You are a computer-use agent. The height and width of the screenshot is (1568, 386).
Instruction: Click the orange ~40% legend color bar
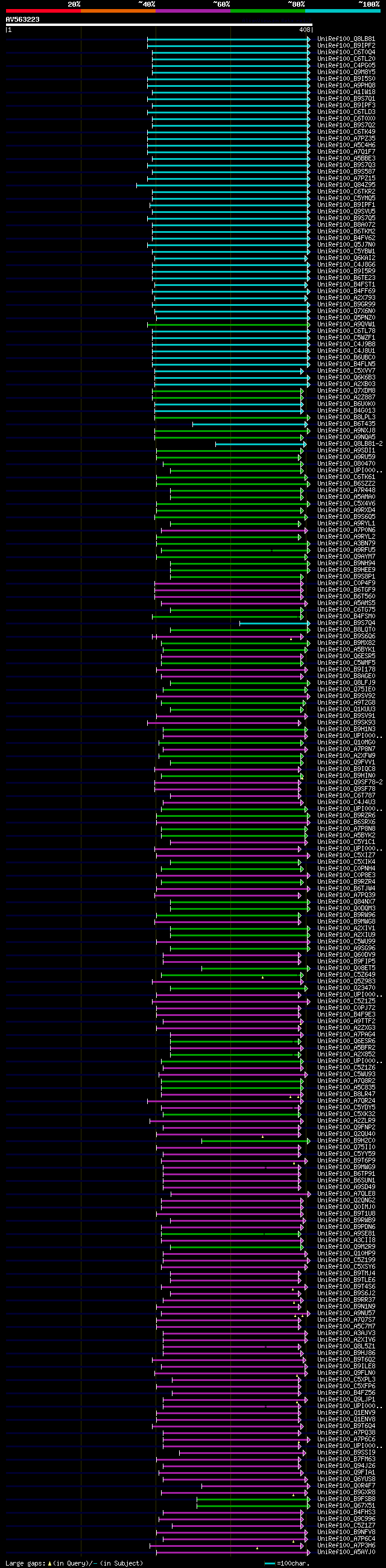click(x=118, y=11)
